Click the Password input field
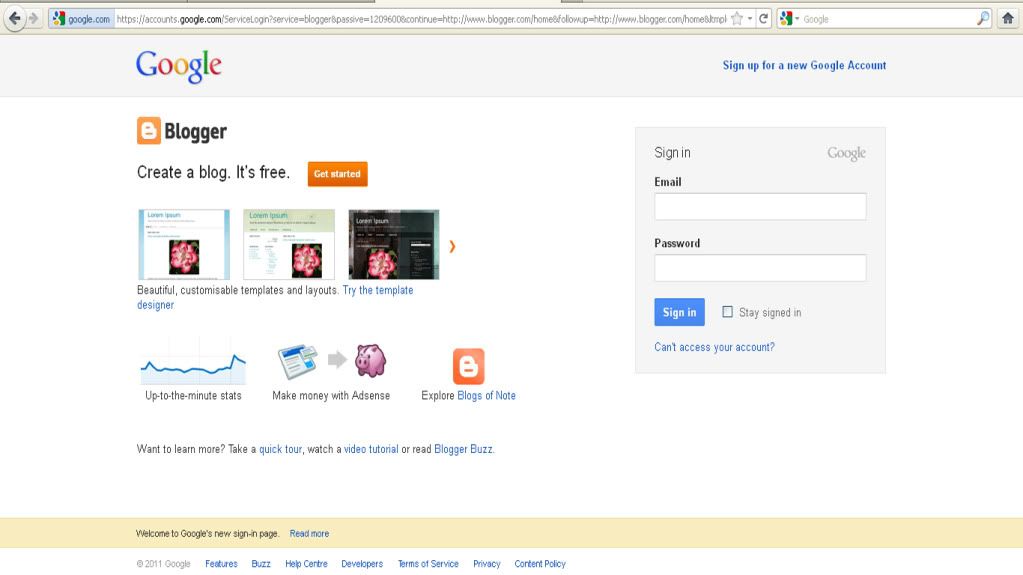 point(760,268)
